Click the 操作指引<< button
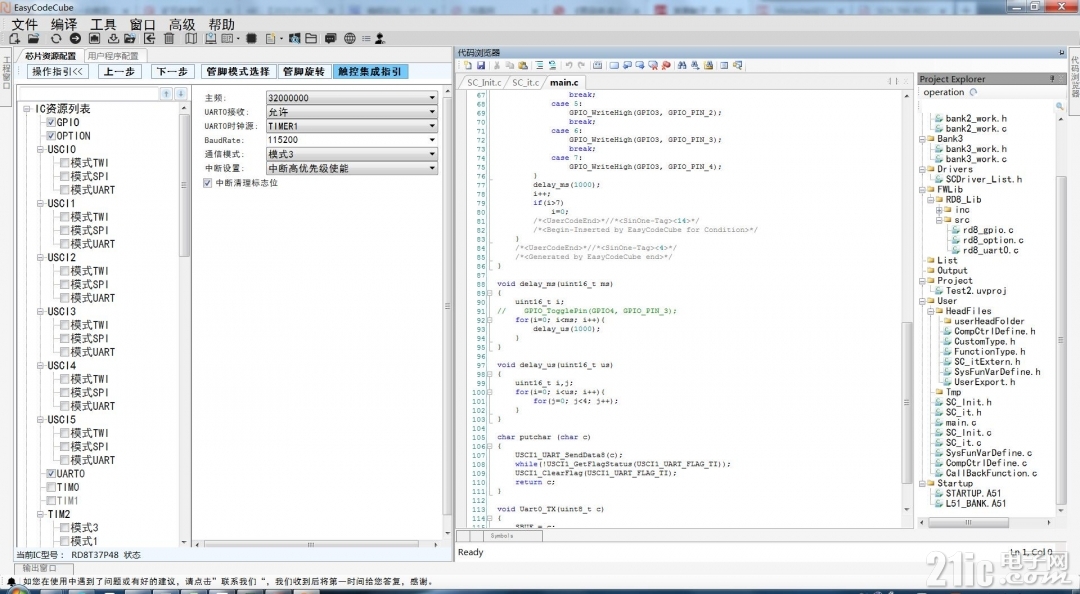Viewport: 1080px width, 594px height. (58, 71)
